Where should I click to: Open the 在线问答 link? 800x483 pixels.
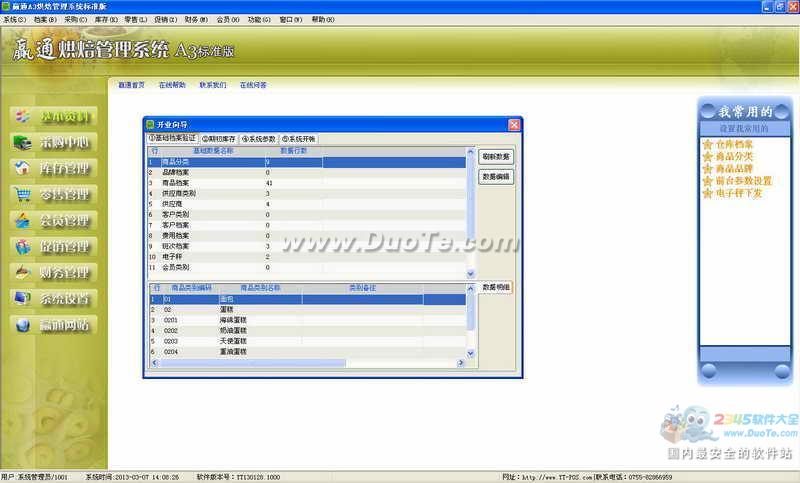tap(253, 85)
